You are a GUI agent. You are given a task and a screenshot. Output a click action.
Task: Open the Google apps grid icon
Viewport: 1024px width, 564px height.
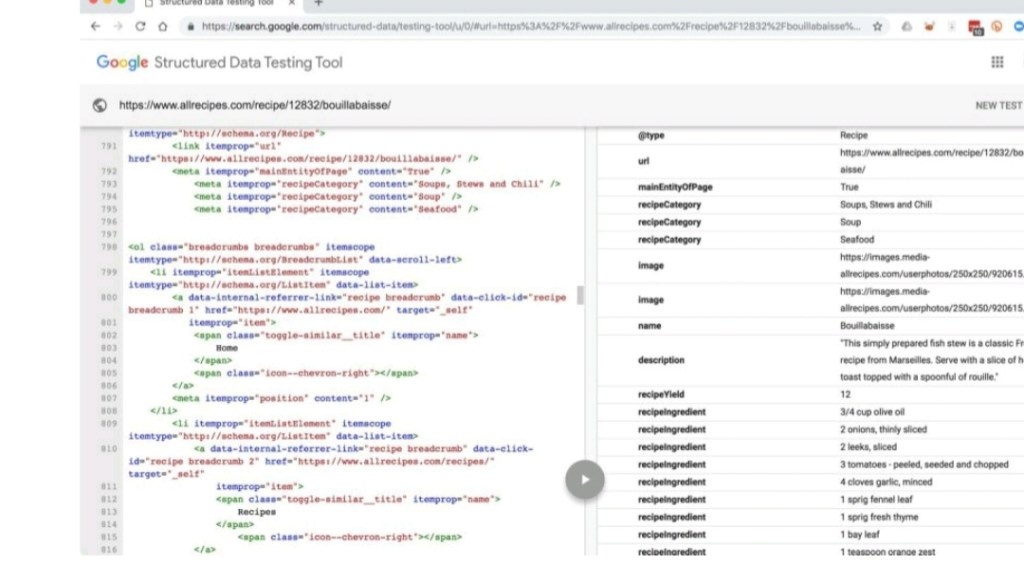point(997,62)
